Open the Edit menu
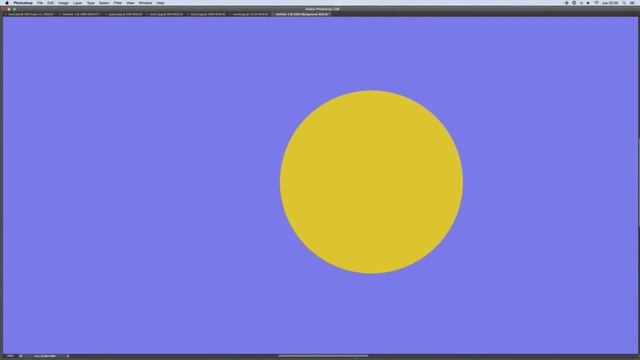Screen dimensions: 640x360 pos(51,3)
